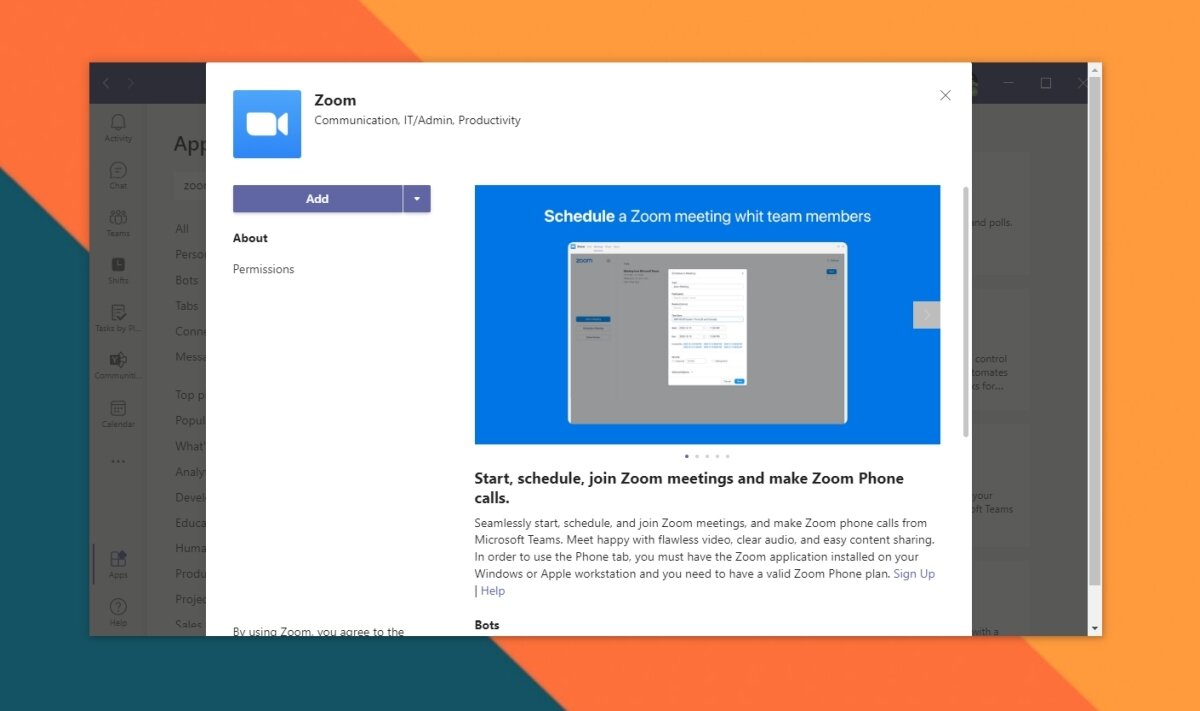Select the first carousel dot indicator

[687, 455]
